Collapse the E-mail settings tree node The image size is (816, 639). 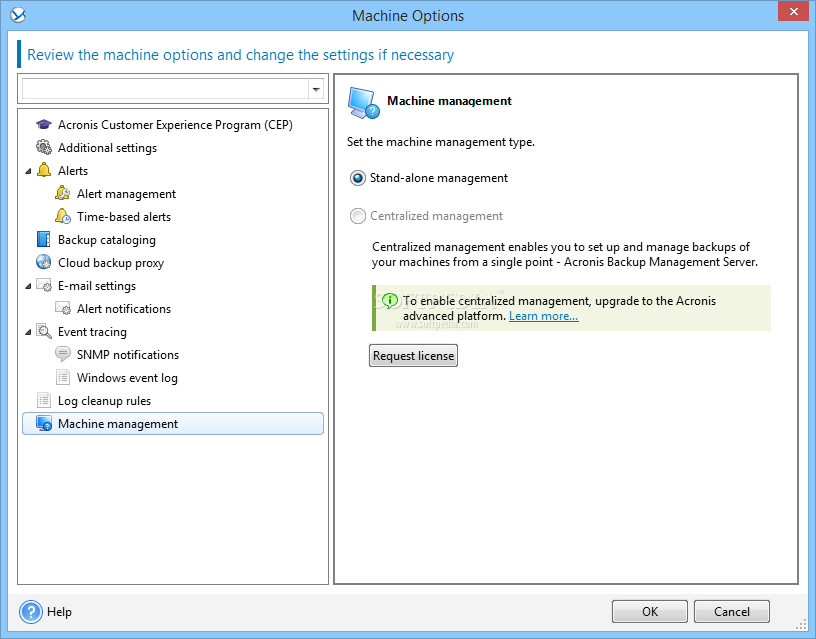click(x=28, y=286)
